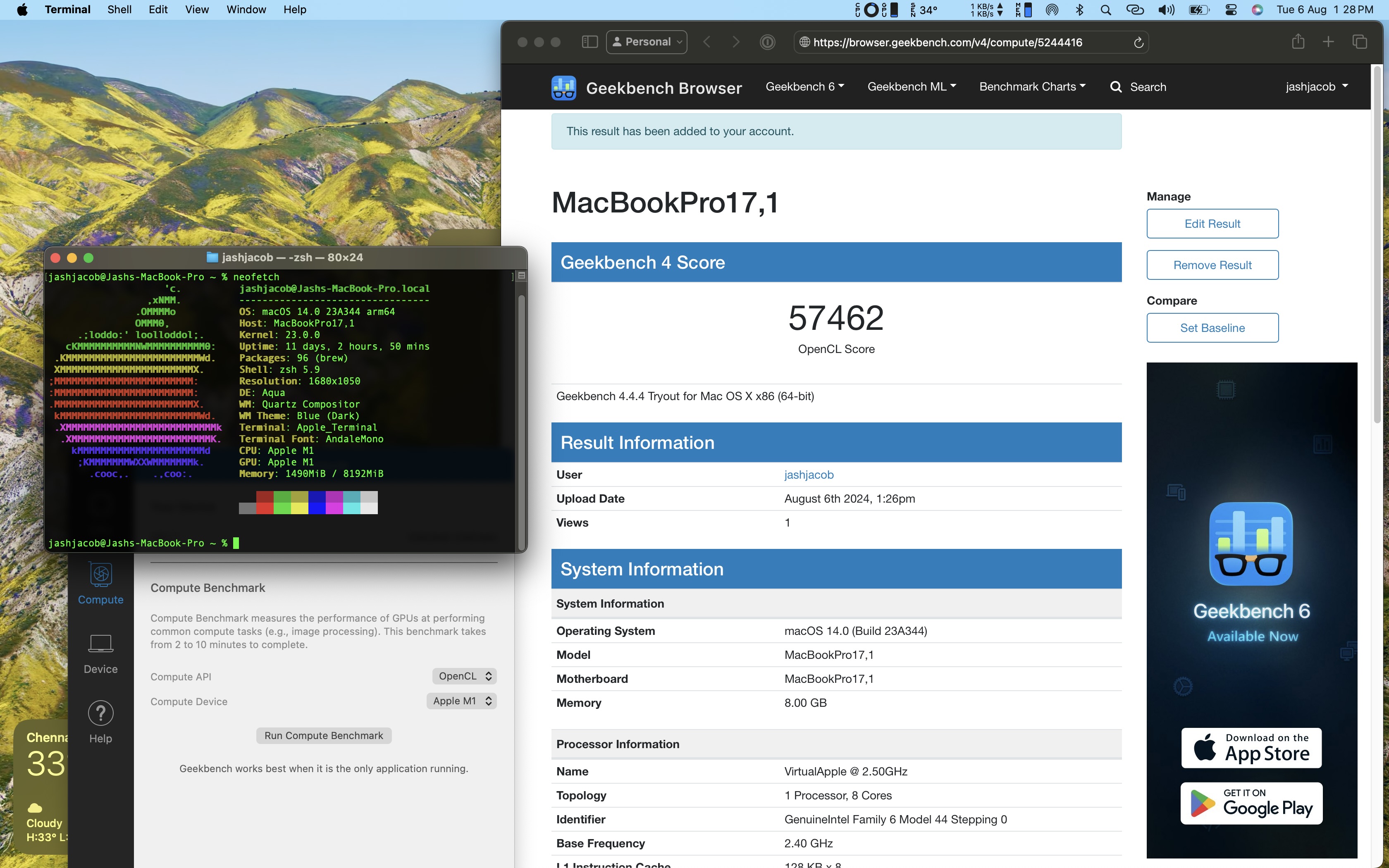Go forward in Safari
This screenshot has width=1389, height=868.
tap(736, 42)
